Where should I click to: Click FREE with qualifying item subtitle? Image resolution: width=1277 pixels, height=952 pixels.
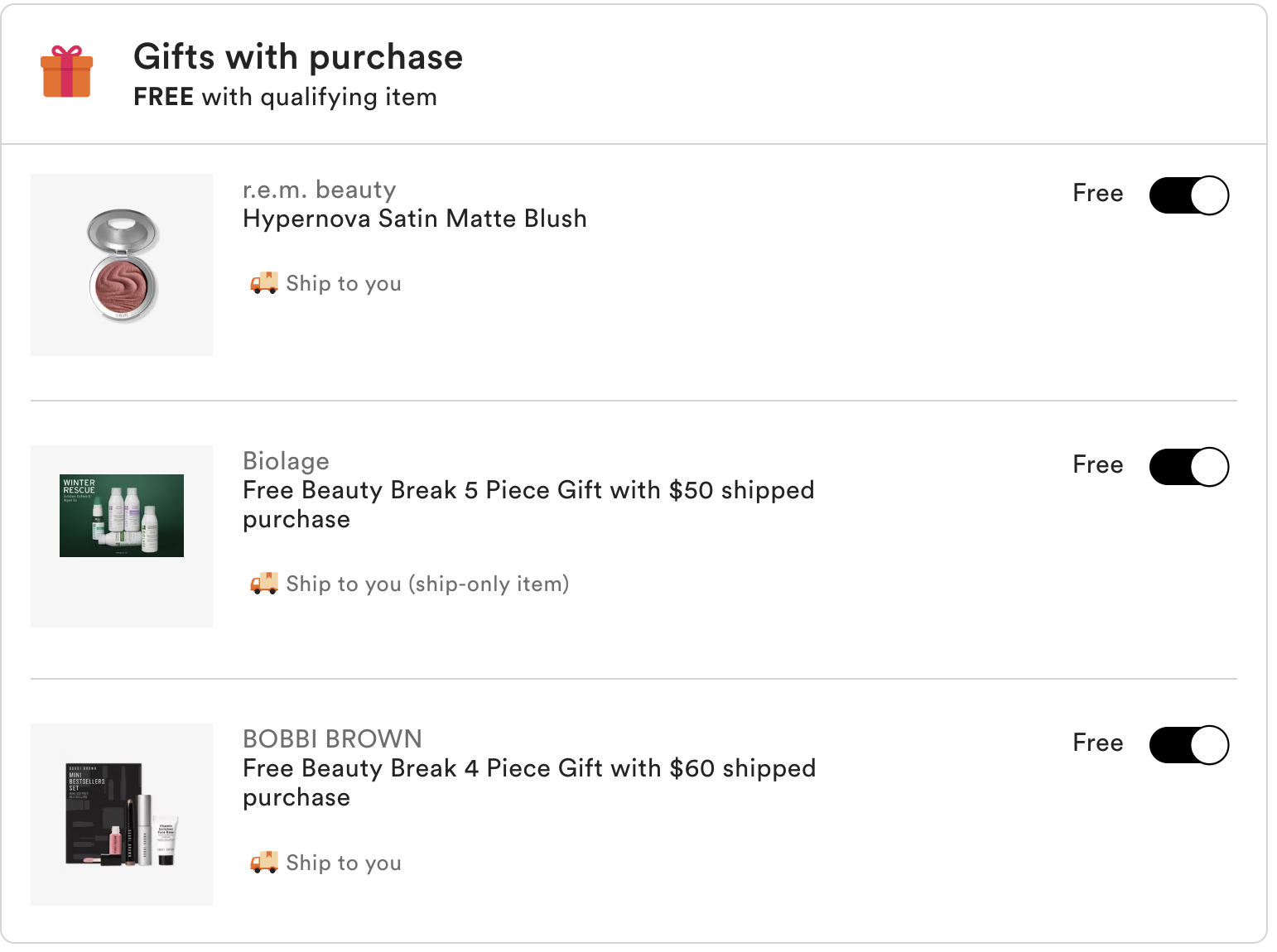[x=285, y=97]
